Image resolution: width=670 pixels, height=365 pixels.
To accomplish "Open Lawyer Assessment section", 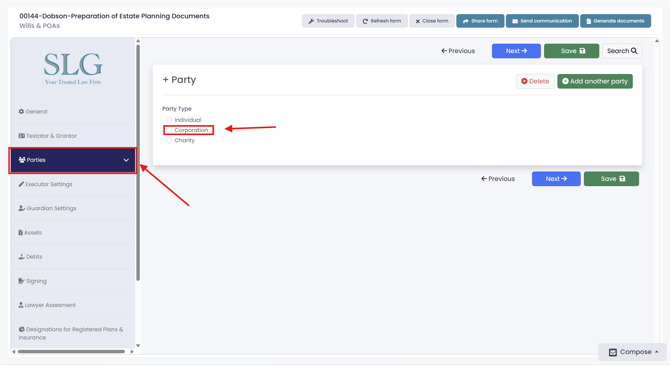I will (x=73, y=305).
